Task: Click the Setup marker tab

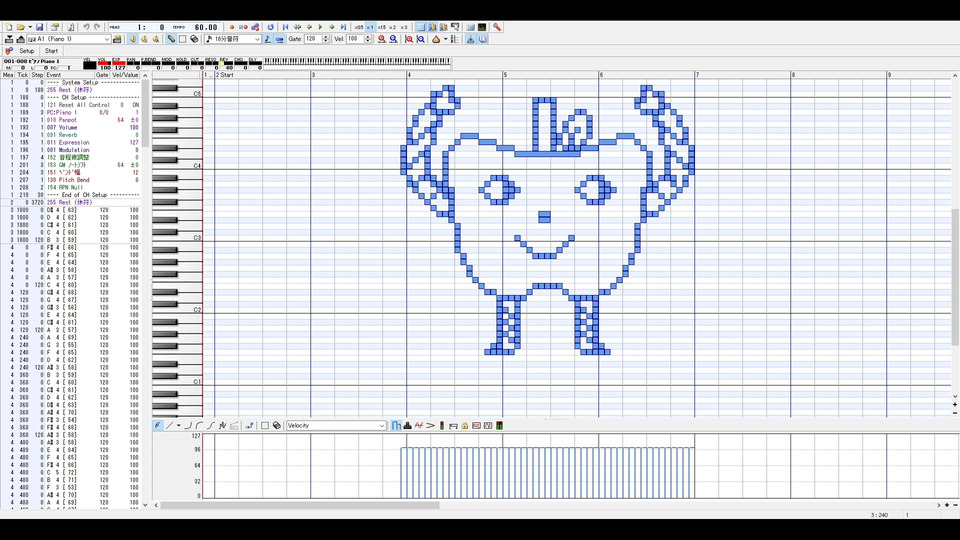Action: 26,51
